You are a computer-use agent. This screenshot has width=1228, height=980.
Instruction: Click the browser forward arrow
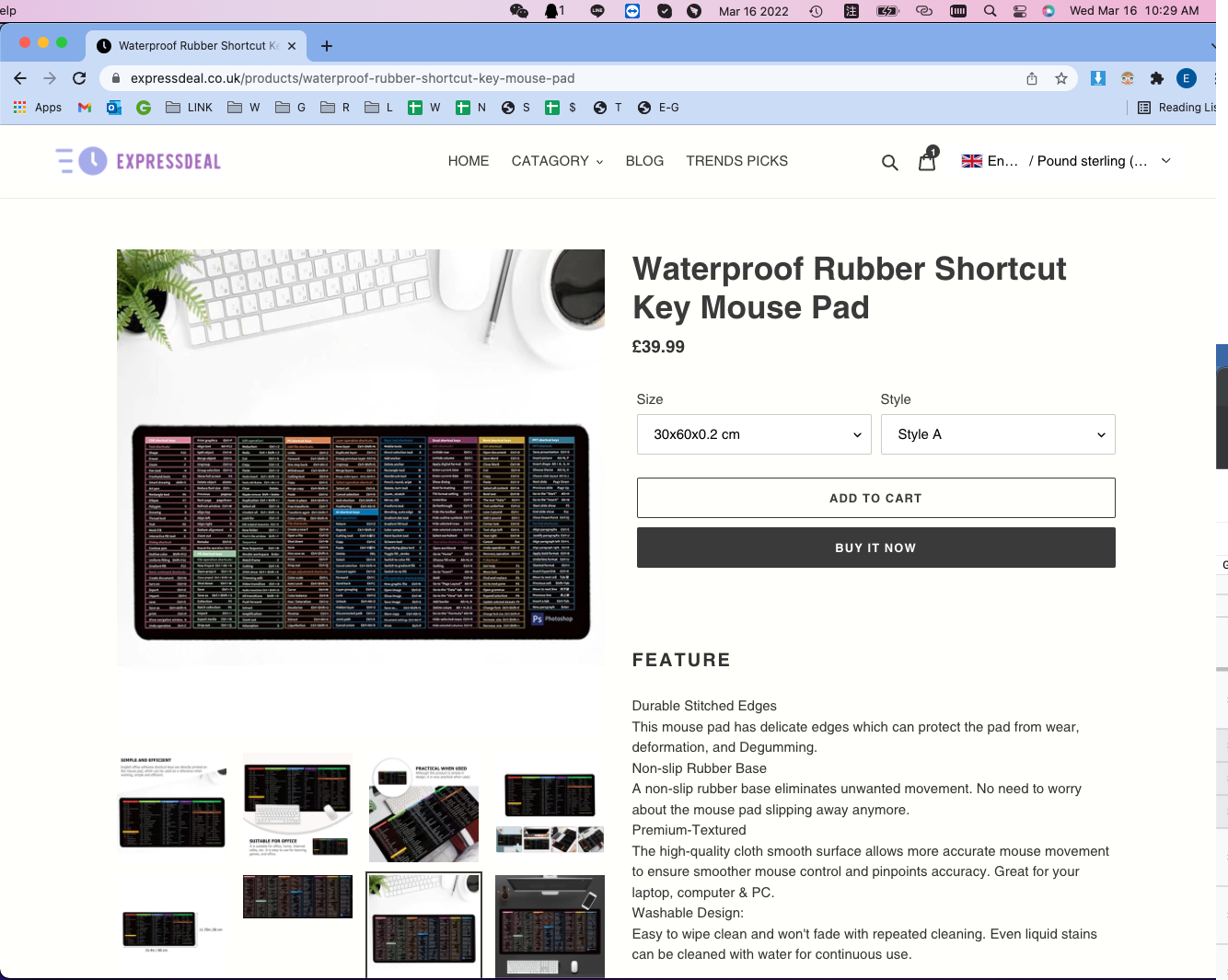[x=50, y=78]
